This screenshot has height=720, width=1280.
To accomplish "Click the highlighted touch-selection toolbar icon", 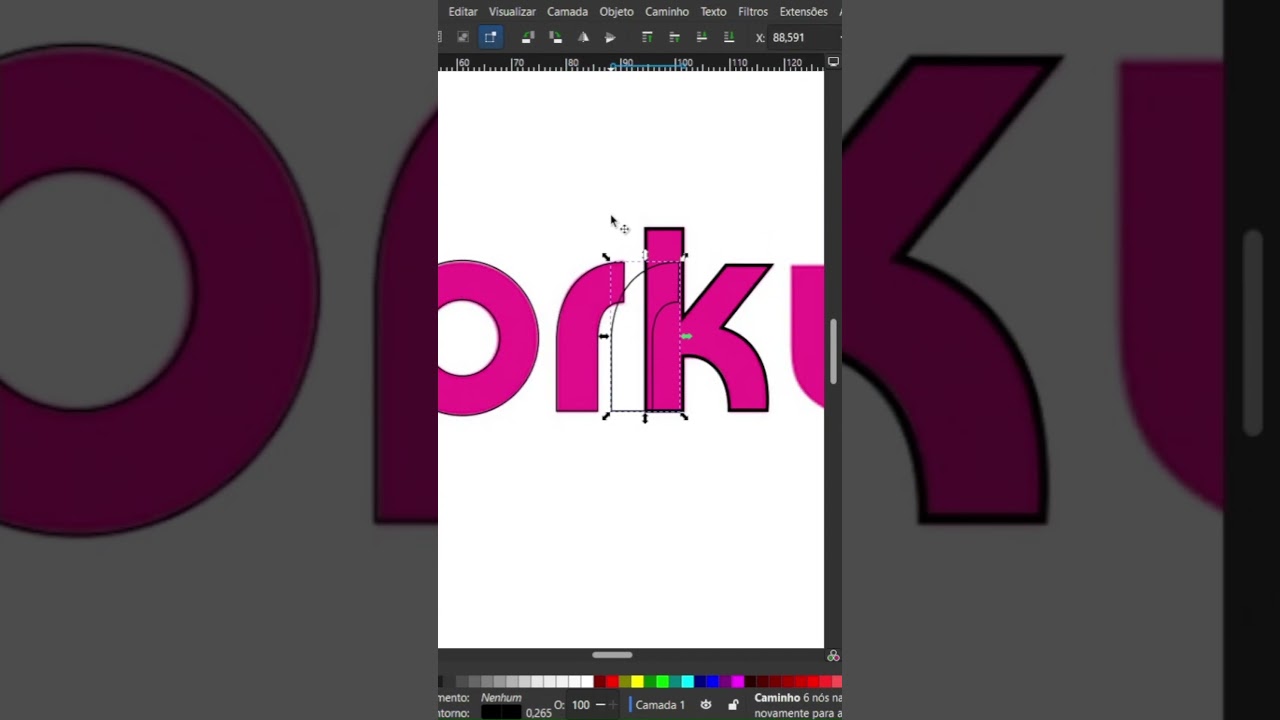I will (490, 37).
